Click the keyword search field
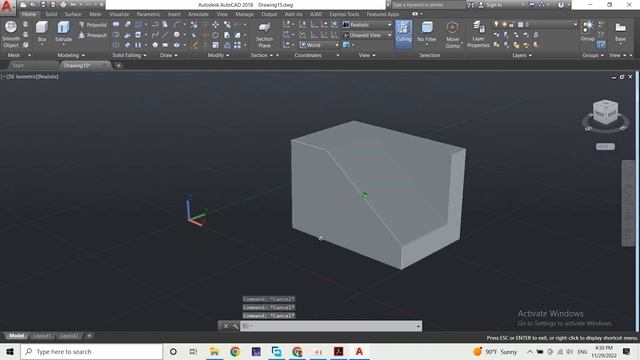Image resolution: width=640 pixels, height=360 pixels. click(428, 5)
